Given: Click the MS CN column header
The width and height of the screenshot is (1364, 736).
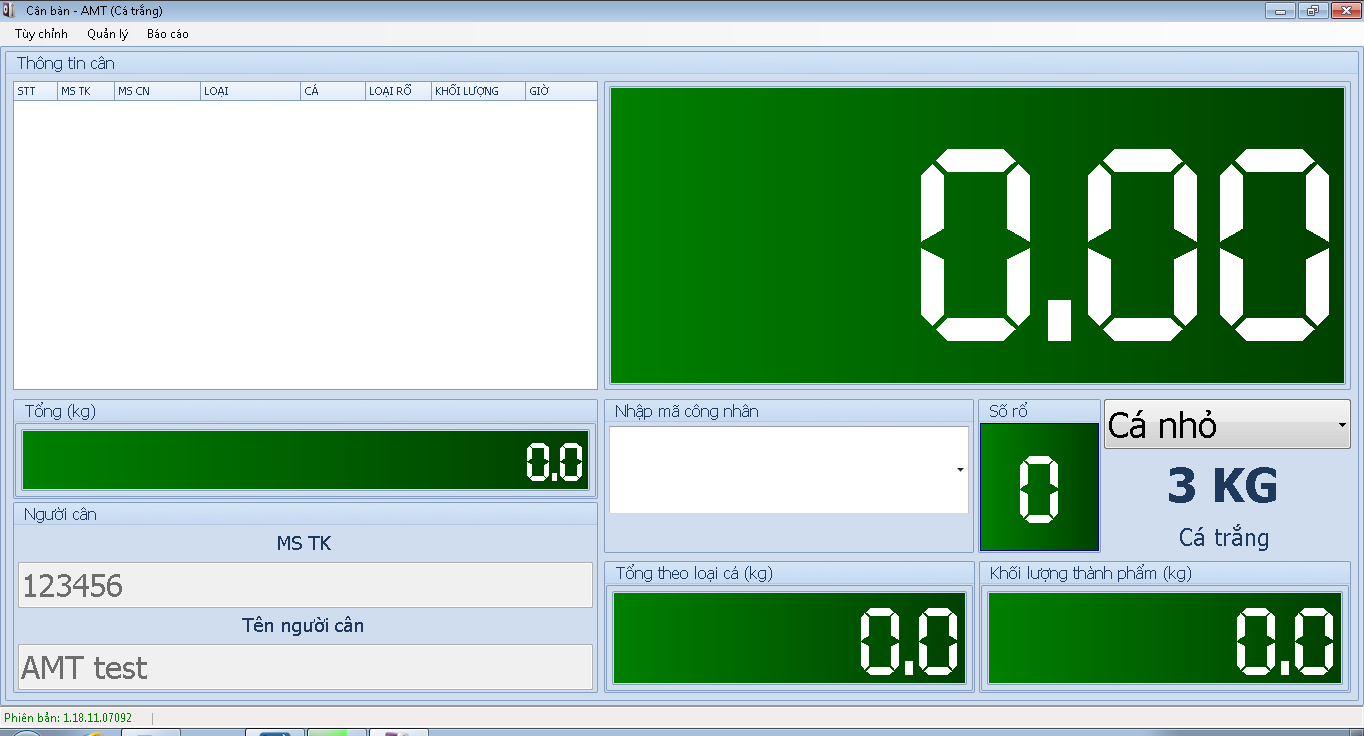Looking at the screenshot, I should tap(156, 91).
